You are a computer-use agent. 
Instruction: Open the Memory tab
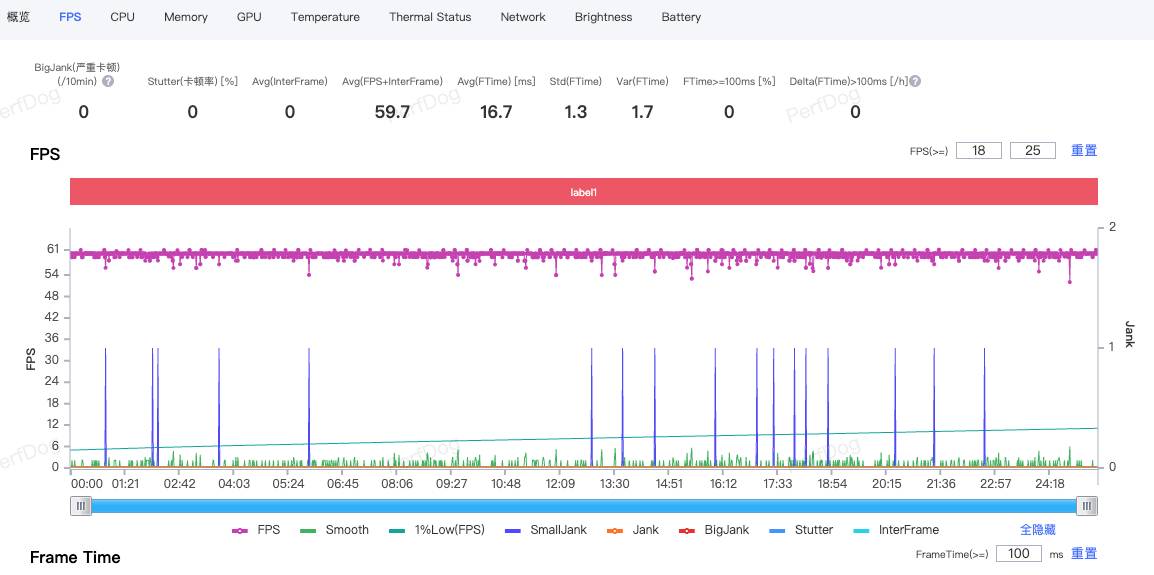tap(186, 17)
